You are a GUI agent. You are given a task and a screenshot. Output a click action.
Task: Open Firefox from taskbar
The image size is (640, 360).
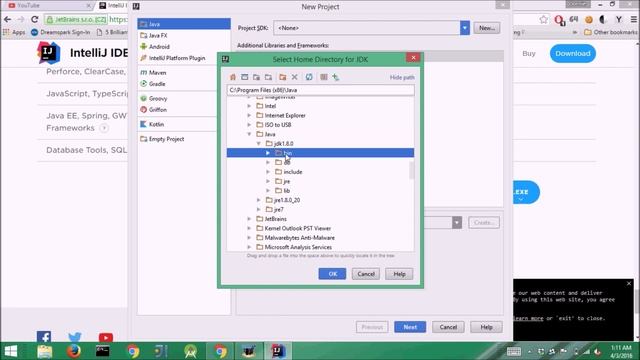pos(74,351)
